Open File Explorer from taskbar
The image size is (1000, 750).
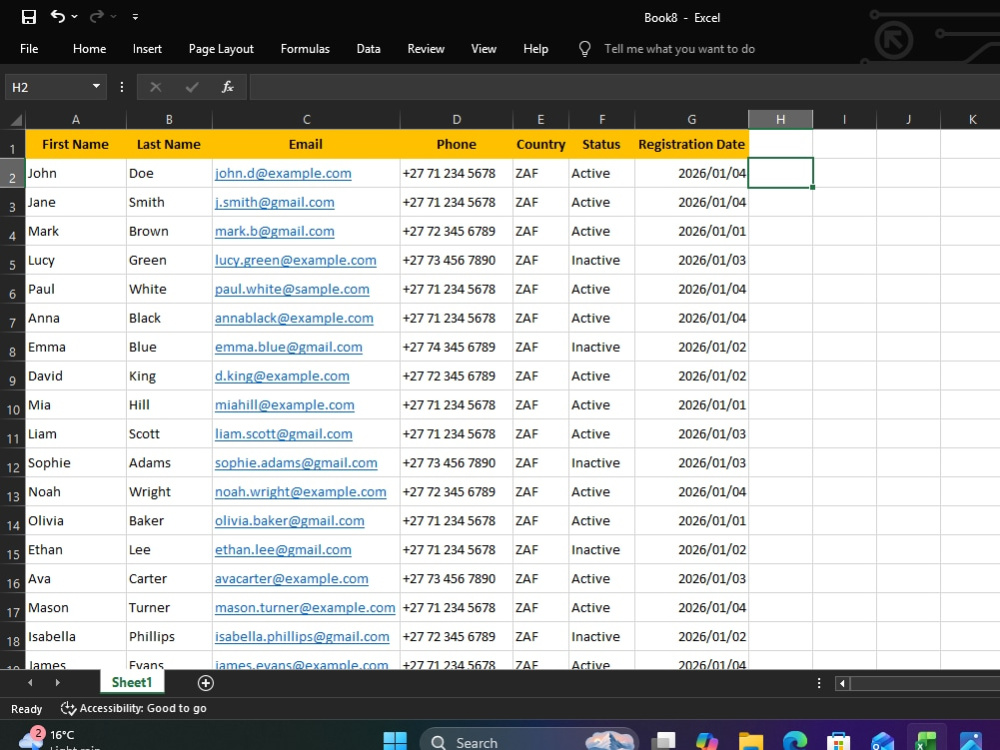[x=751, y=740]
